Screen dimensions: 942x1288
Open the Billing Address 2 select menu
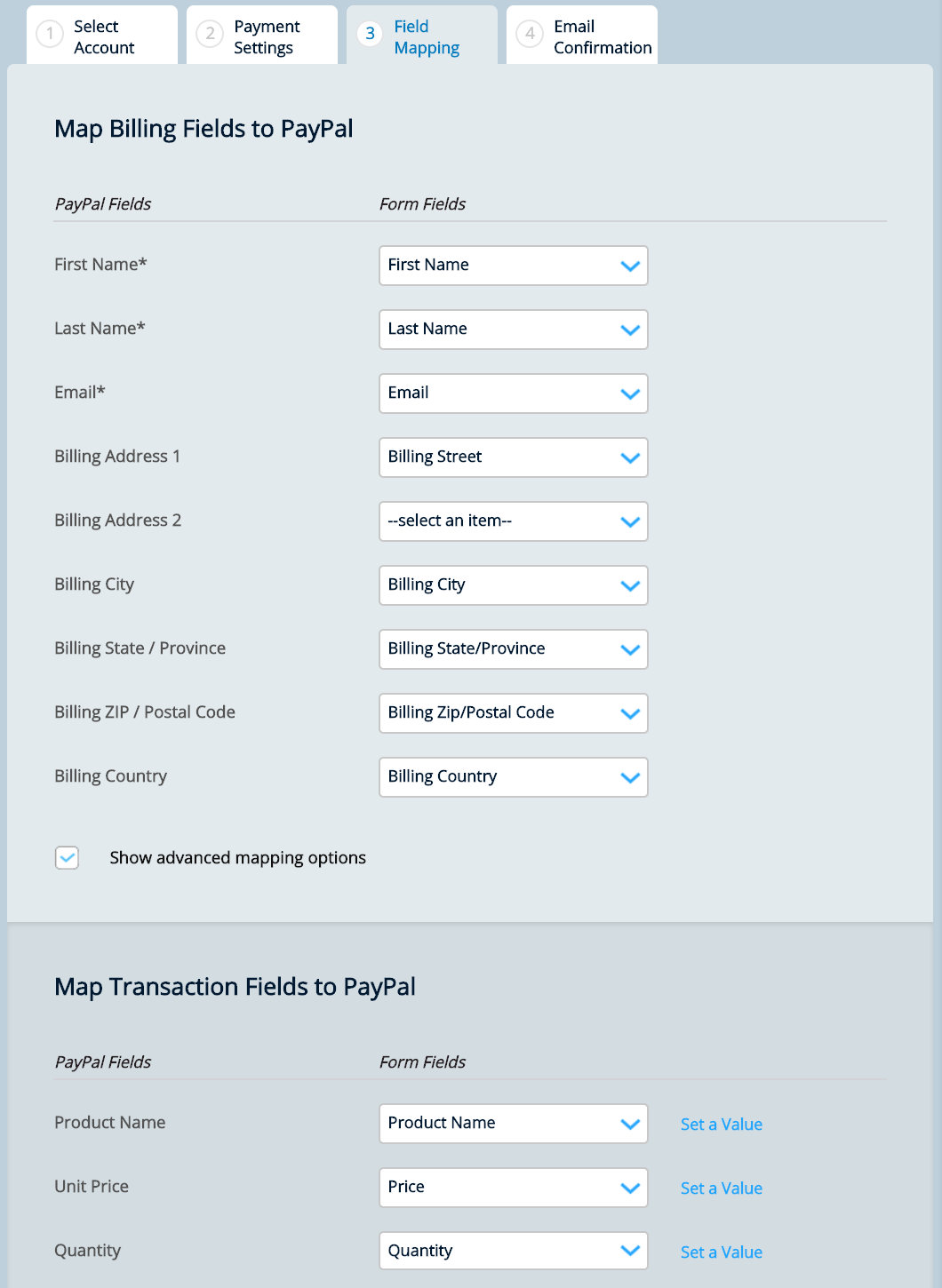tap(513, 521)
